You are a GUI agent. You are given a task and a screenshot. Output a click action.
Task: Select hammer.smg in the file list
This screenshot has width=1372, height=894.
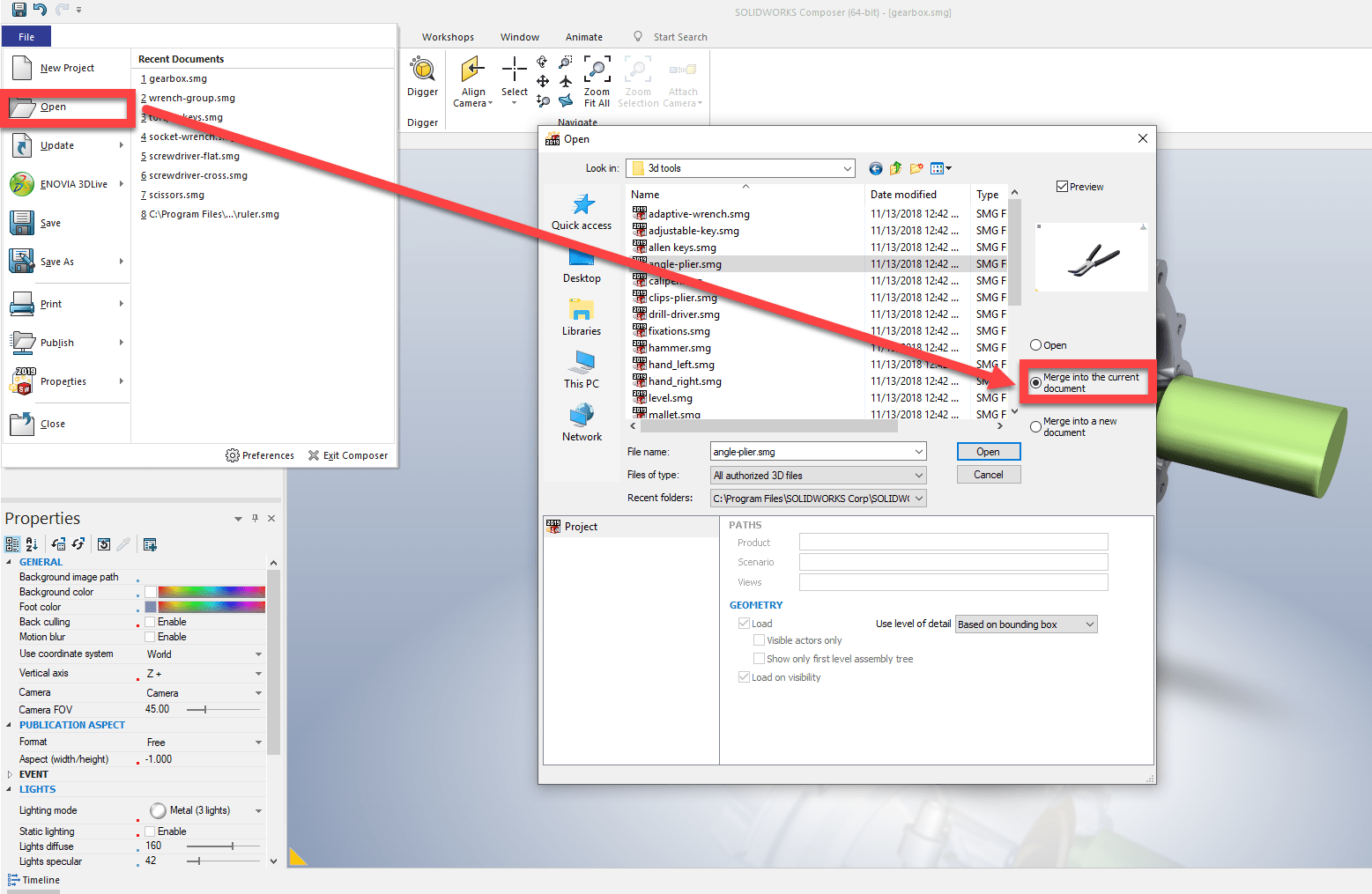coord(679,348)
